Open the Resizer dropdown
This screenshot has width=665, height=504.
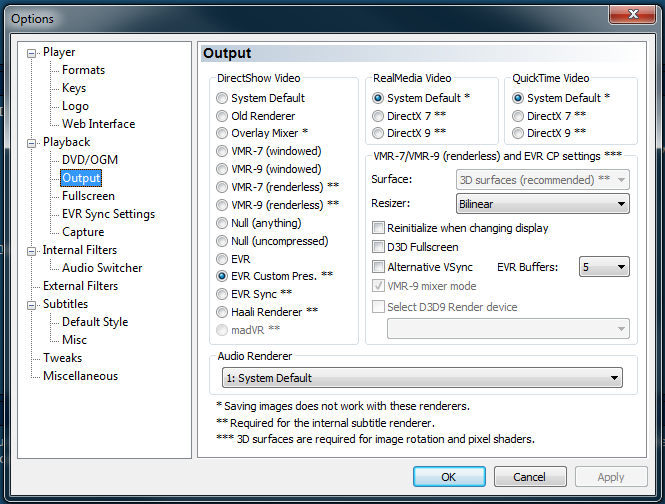[x=541, y=204]
